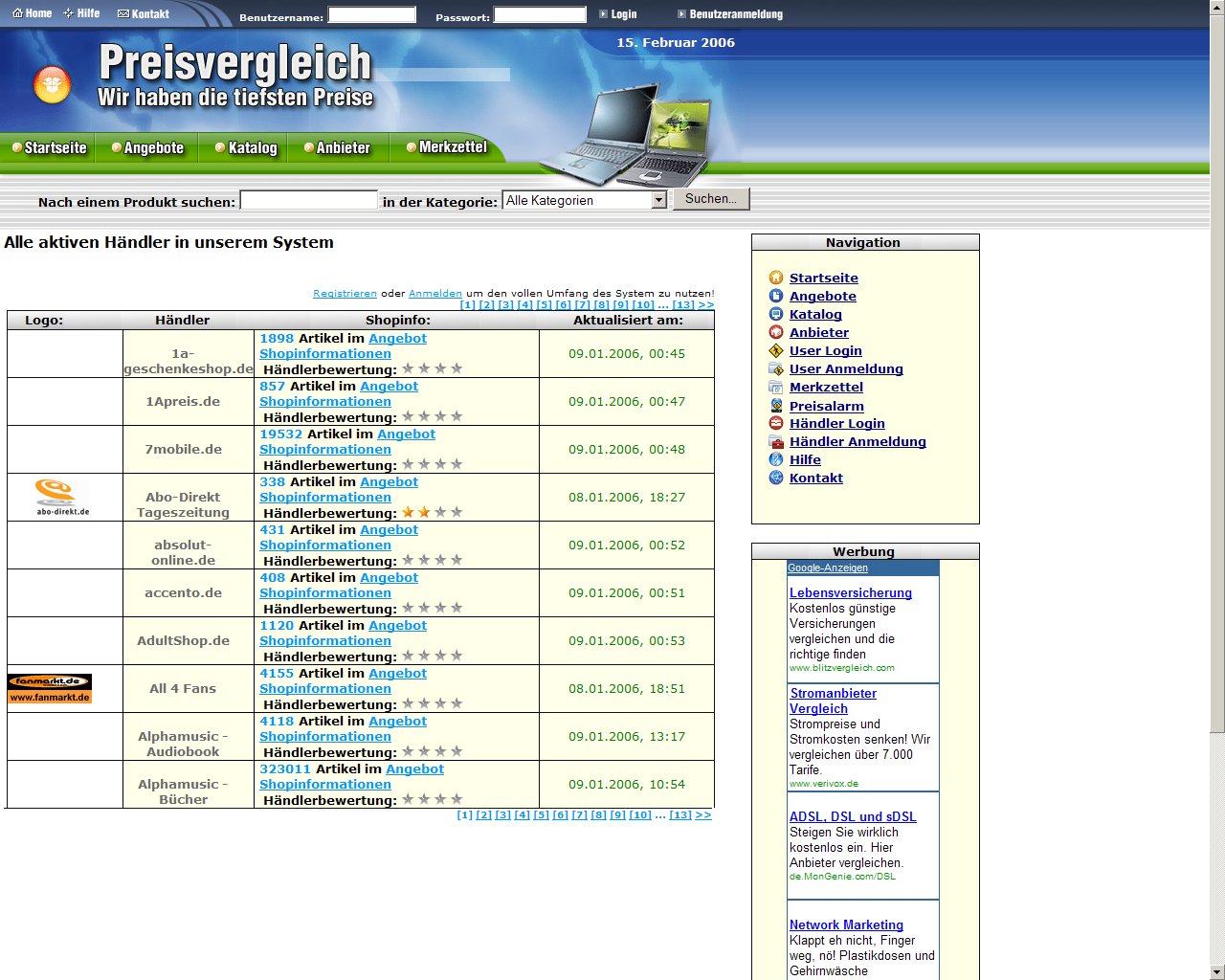Screen dimensions: 1225x980
Task: Open the ADSL, DSL und sDSL ad
Action: point(853,816)
